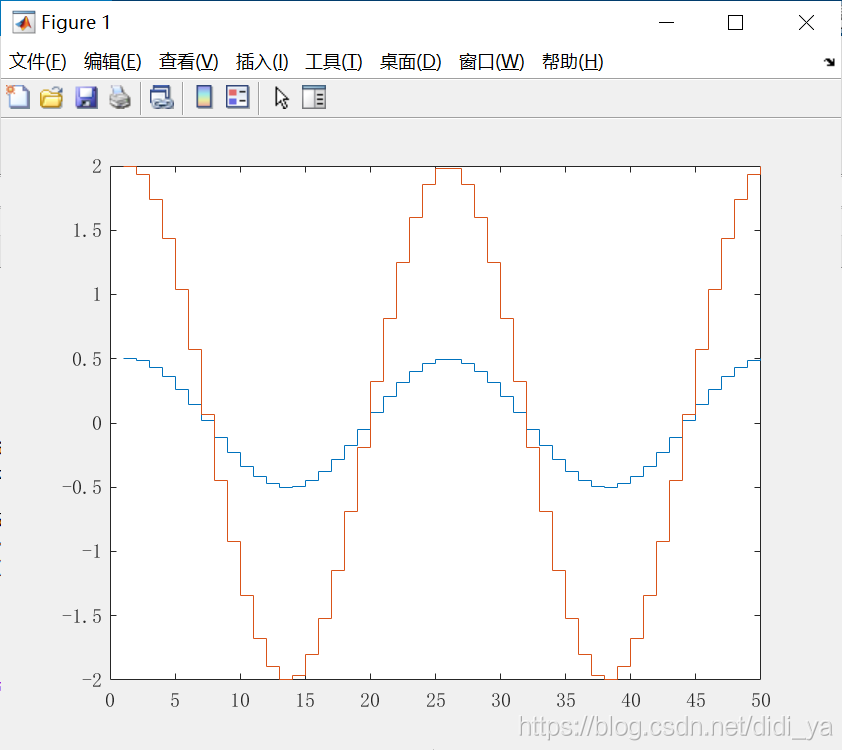Screen dimensions: 842x750
Task: Select the edit plot arrow tool
Action: (x=281, y=98)
